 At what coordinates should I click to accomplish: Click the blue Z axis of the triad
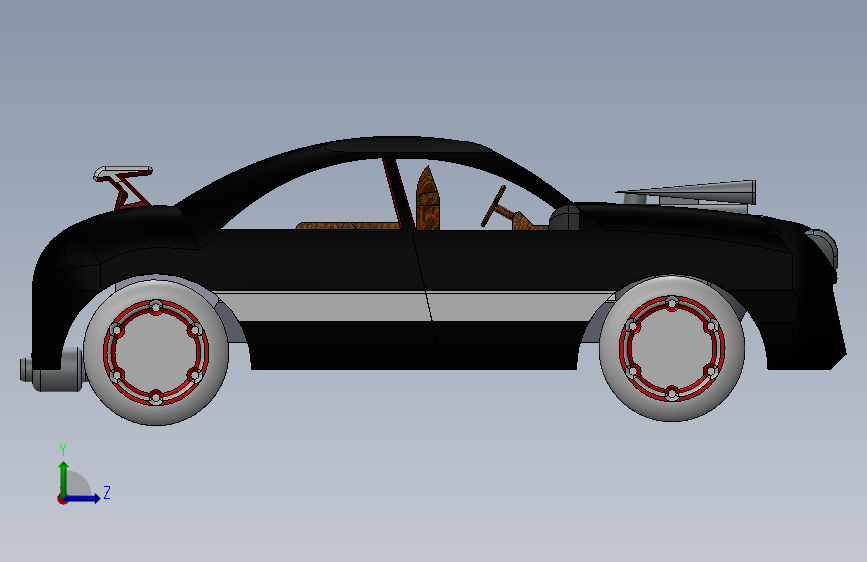coord(83,498)
